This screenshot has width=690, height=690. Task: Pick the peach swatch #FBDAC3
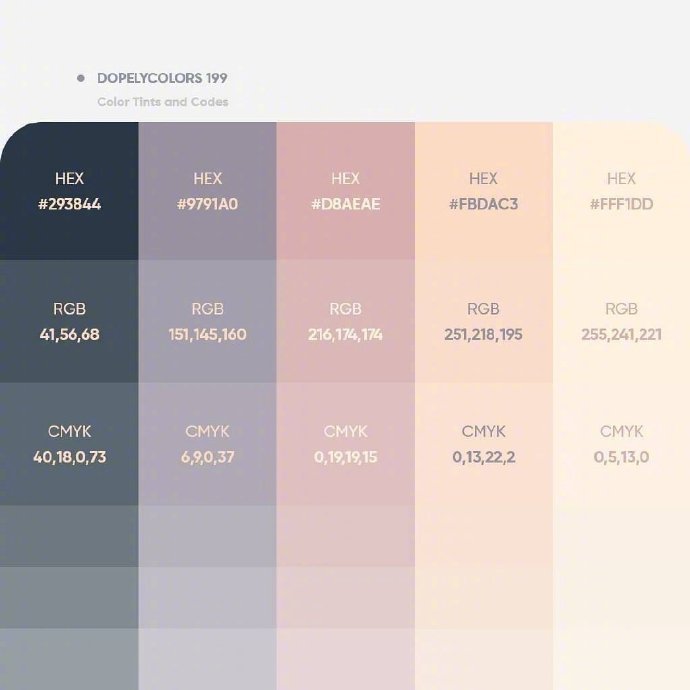coord(484,191)
